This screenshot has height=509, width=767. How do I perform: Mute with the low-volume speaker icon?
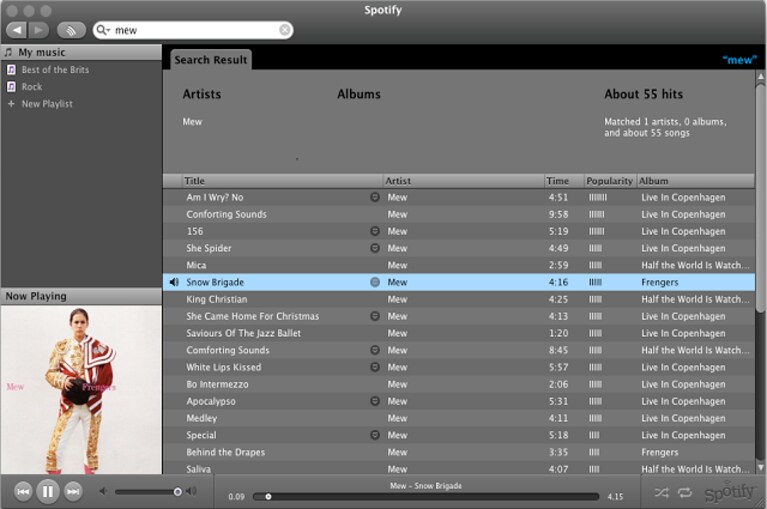point(103,491)
